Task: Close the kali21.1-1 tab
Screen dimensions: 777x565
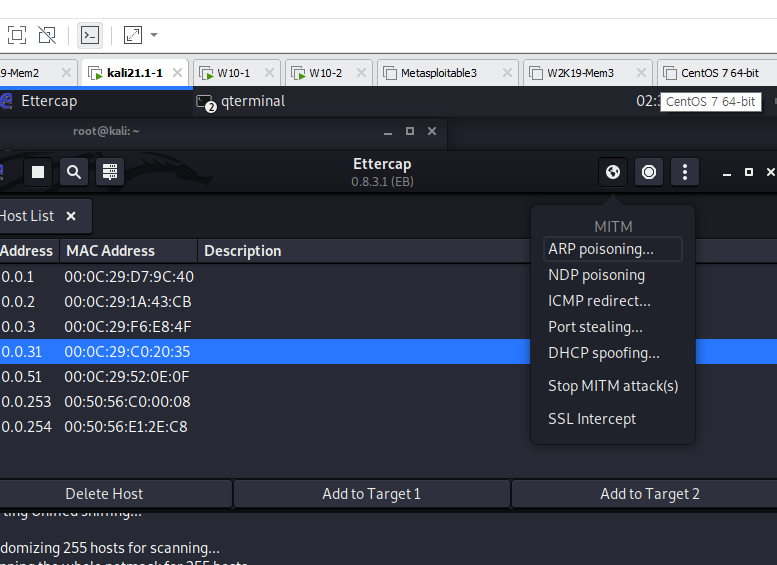Action: coord(177,73)
